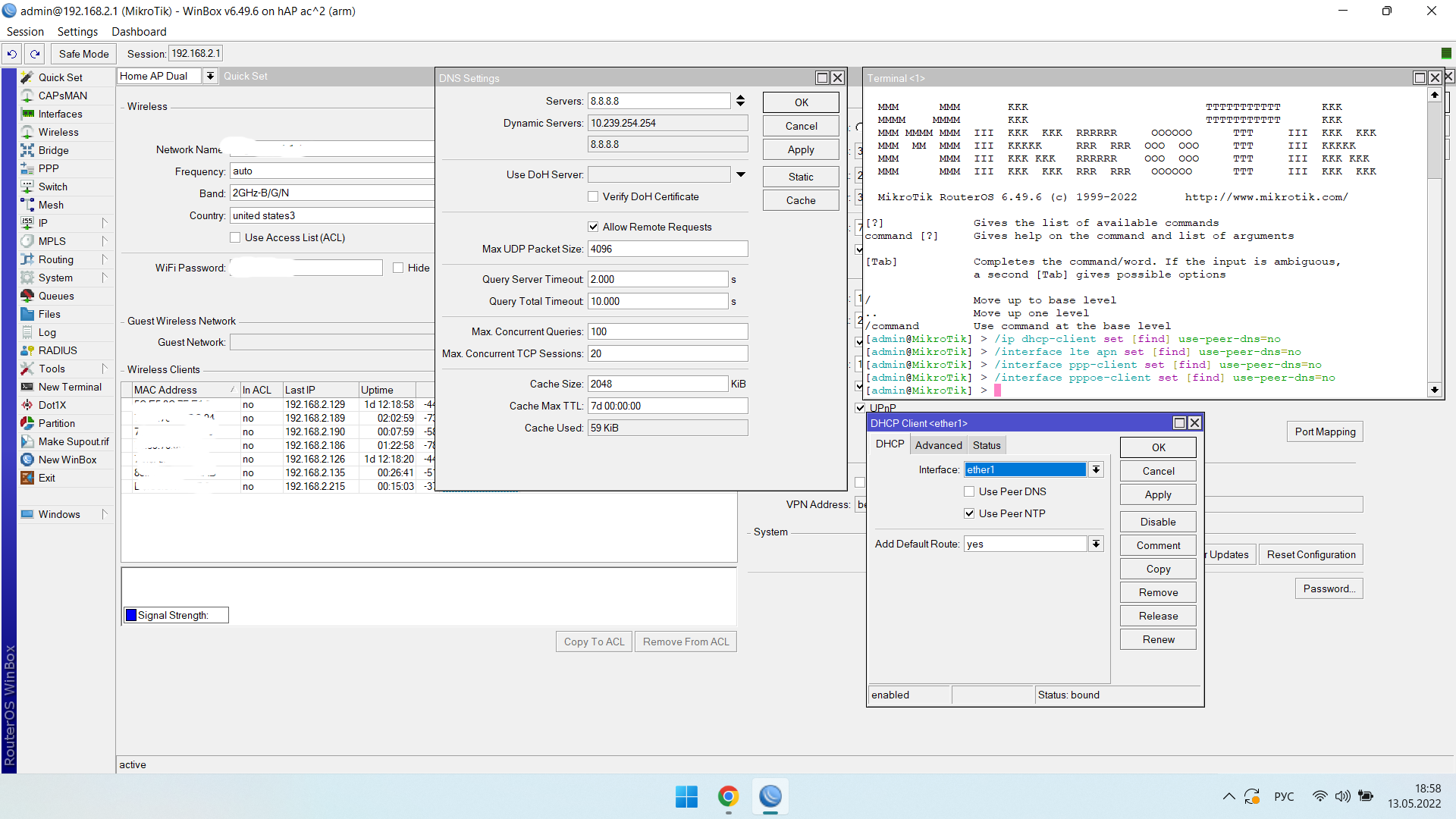The height and width of the screenshot is (819, 1456).
Task: Click the Terminal scrollbar down arrow
Action: [x=1434, y=390]
